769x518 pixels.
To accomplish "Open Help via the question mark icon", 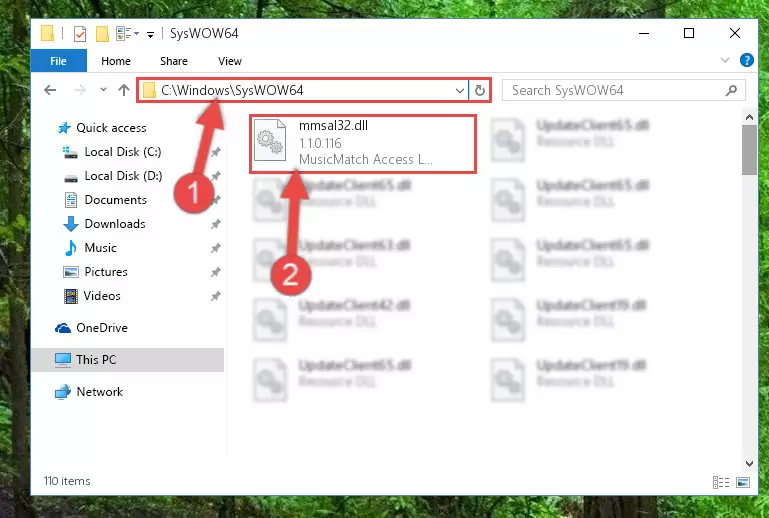I will [746, 60].
